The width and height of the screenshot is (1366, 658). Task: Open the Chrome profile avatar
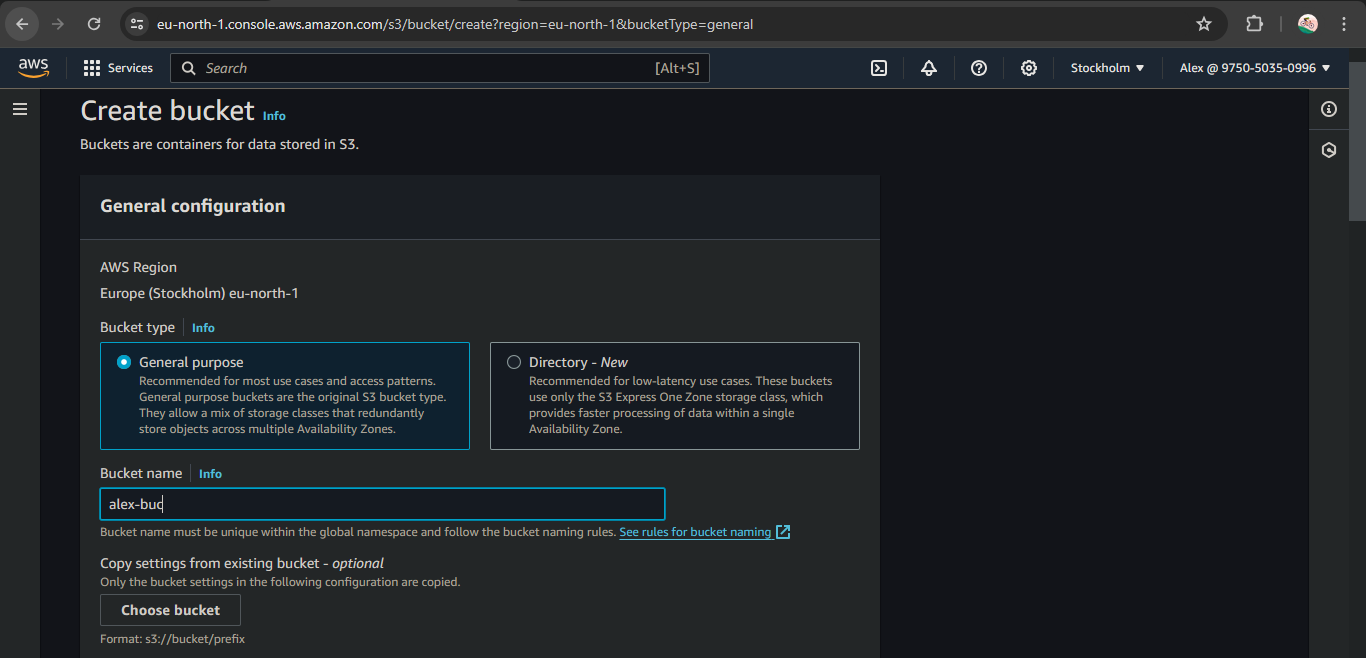tap(1307, 24)
